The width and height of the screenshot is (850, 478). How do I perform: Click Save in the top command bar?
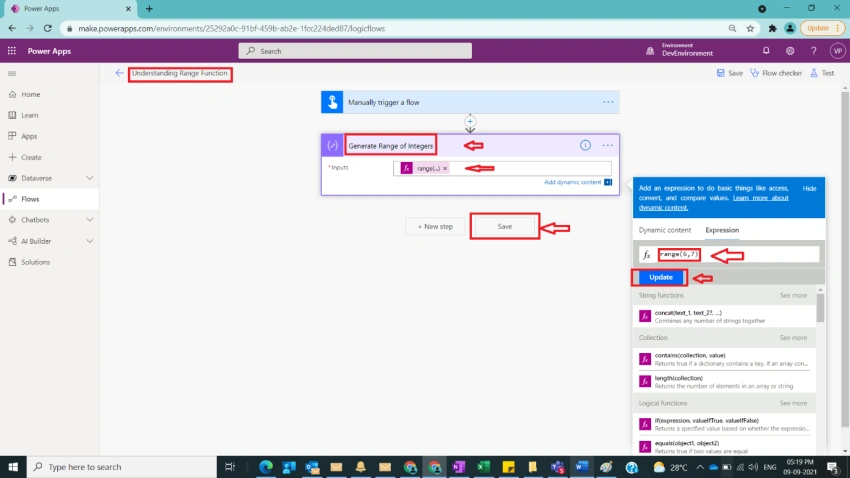click(x=730, y=73)
